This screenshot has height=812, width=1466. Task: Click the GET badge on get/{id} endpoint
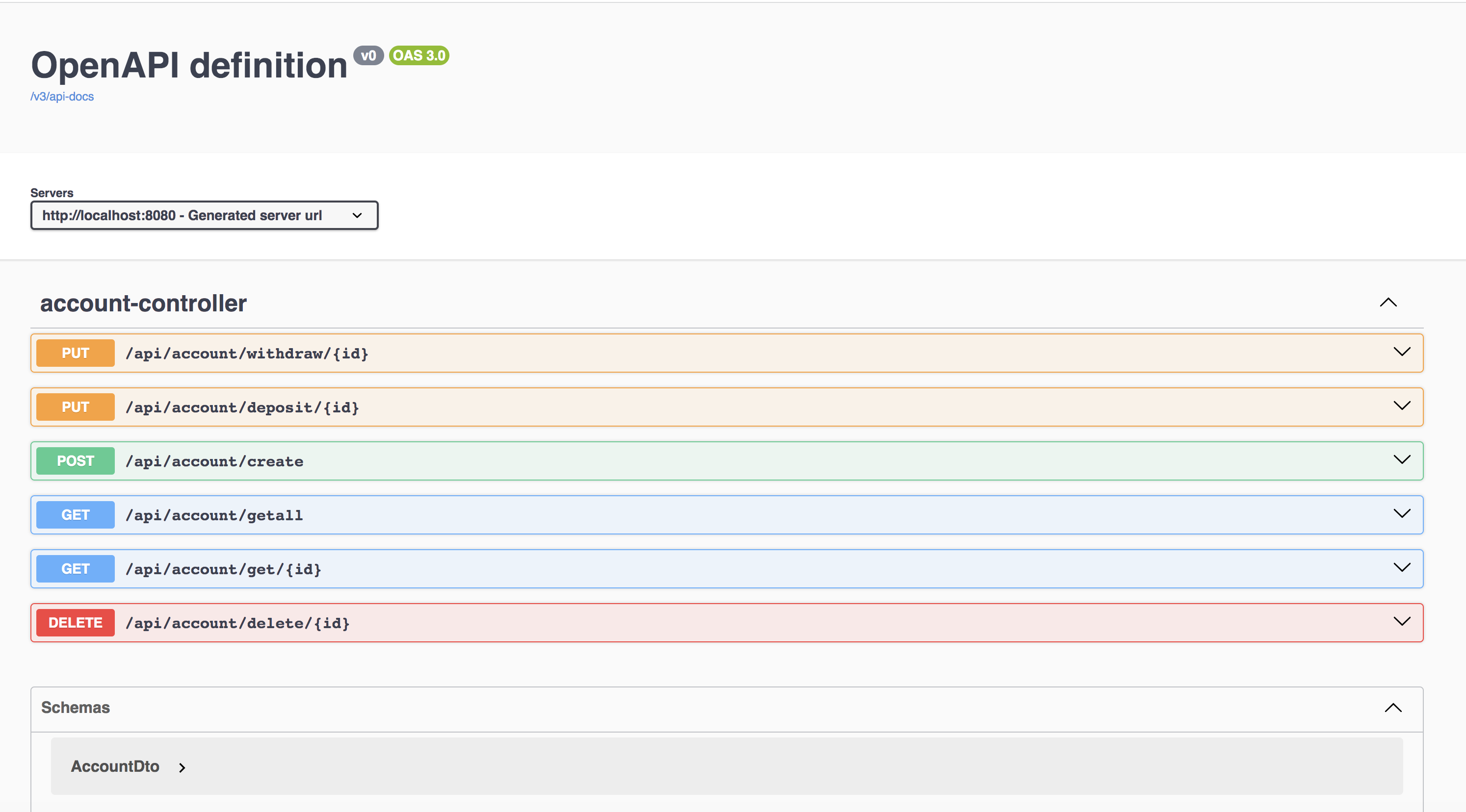[75, 568]
